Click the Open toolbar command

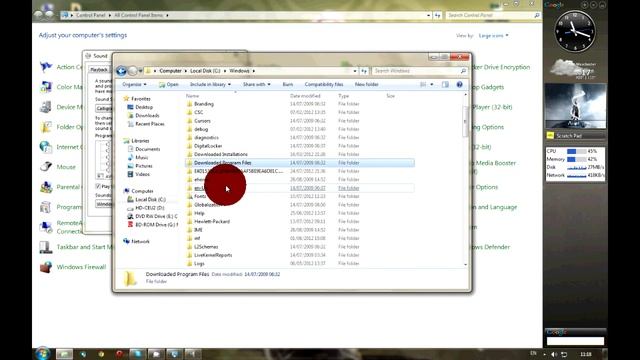click(x=169, y=84)
